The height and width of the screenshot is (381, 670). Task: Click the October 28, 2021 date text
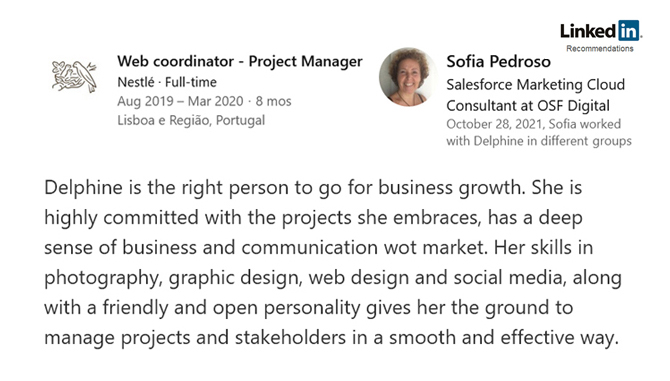(495, 124)
